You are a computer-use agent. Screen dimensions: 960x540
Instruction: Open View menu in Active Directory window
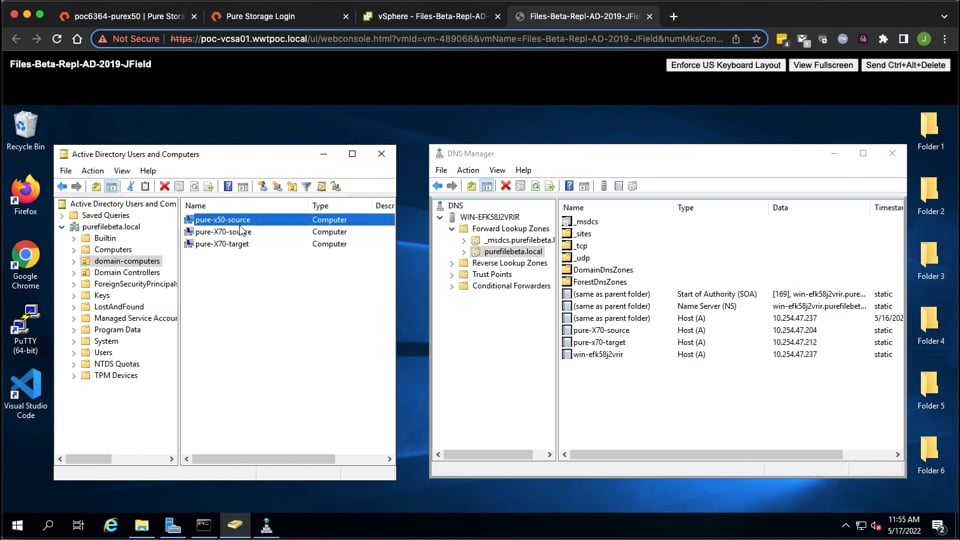pyautogui.click(x=122, y=171)
